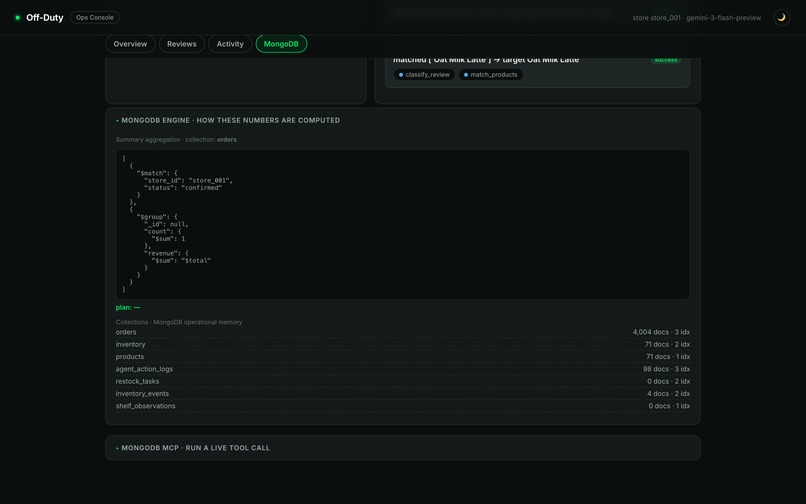The height and width of the screenshot is (504, 806).
Task: Open the Overview tab
Action: (130, 44)
